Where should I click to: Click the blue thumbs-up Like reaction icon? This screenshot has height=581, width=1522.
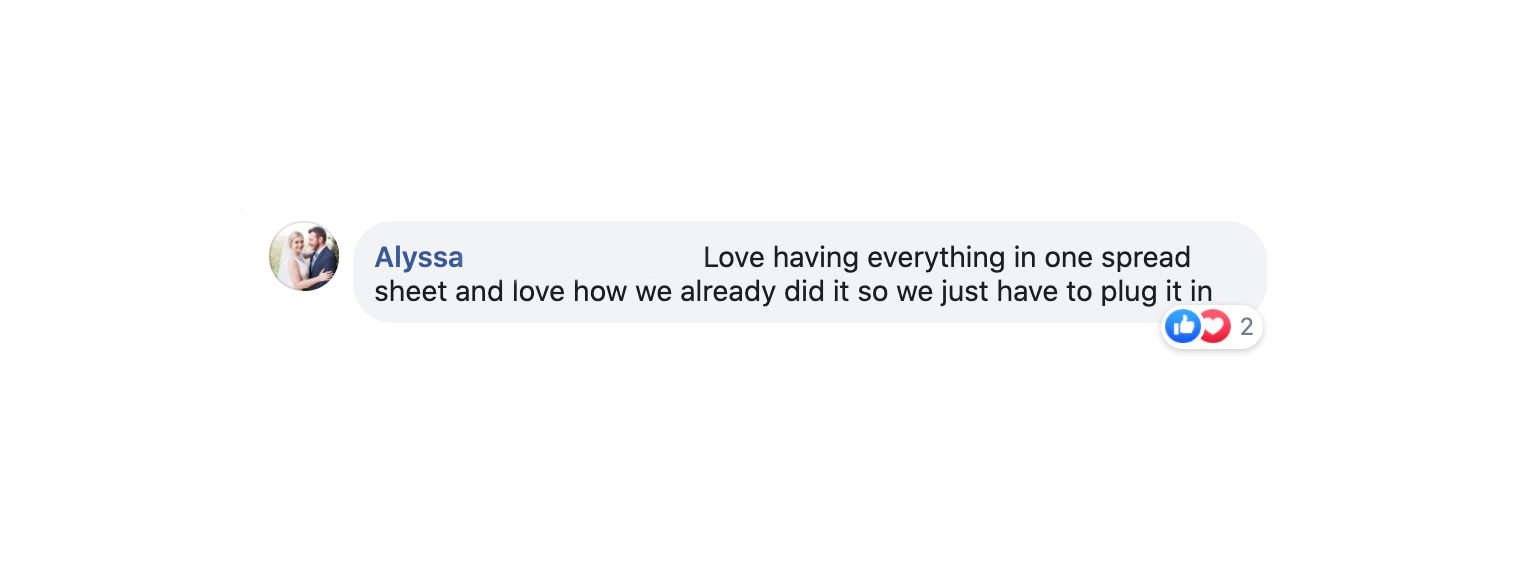[1182, 326]
